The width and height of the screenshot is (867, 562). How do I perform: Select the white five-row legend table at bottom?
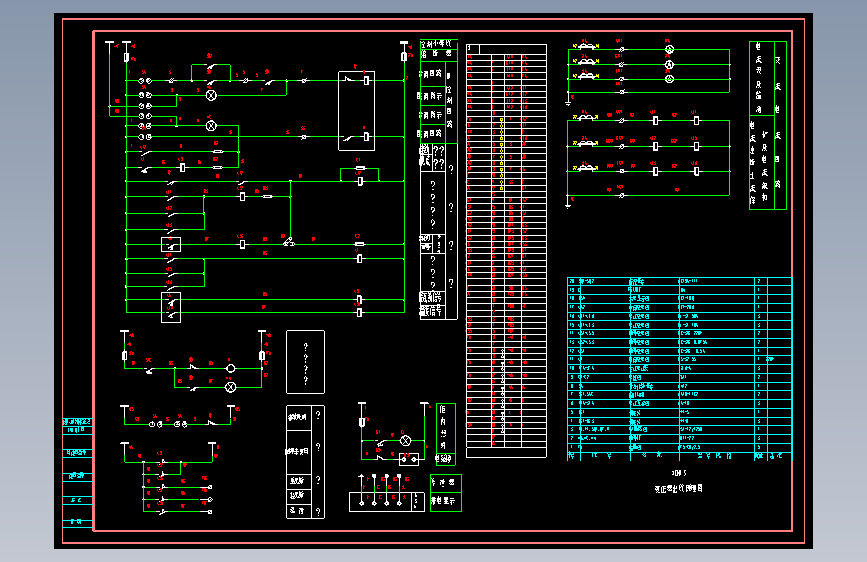(305, 462)
